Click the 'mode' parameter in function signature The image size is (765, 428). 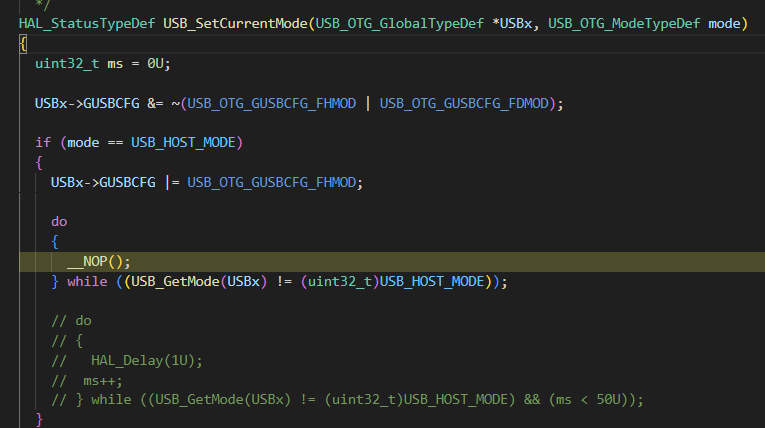[724, 23]
